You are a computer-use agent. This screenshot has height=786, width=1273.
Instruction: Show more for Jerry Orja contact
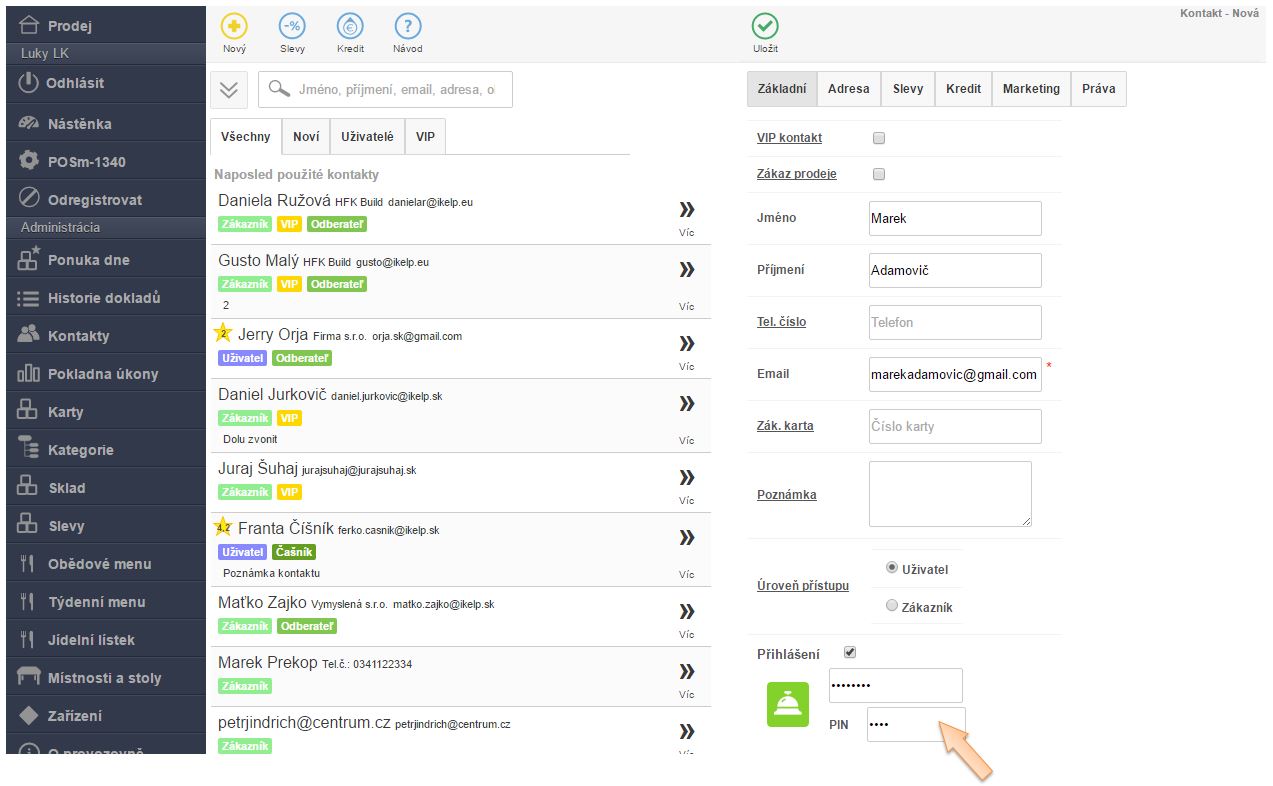686,344
